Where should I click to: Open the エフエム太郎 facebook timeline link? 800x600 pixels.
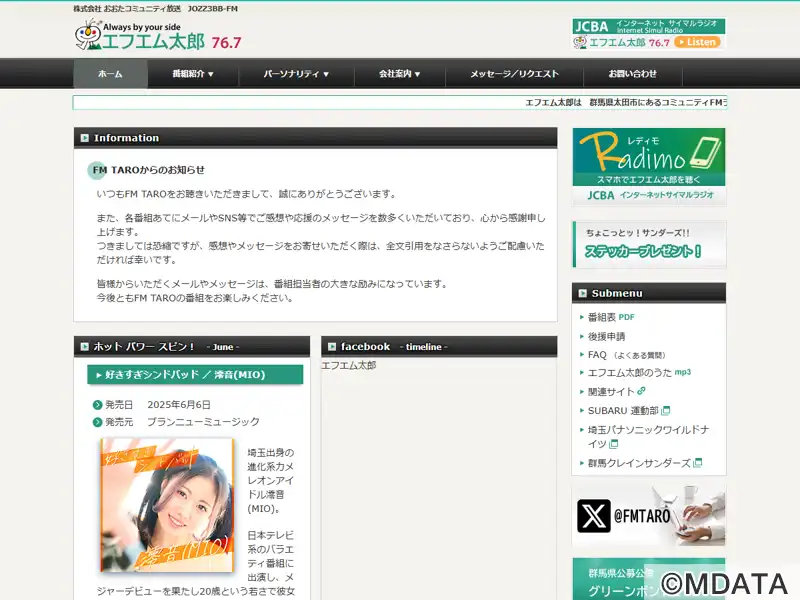click(349, 365)
